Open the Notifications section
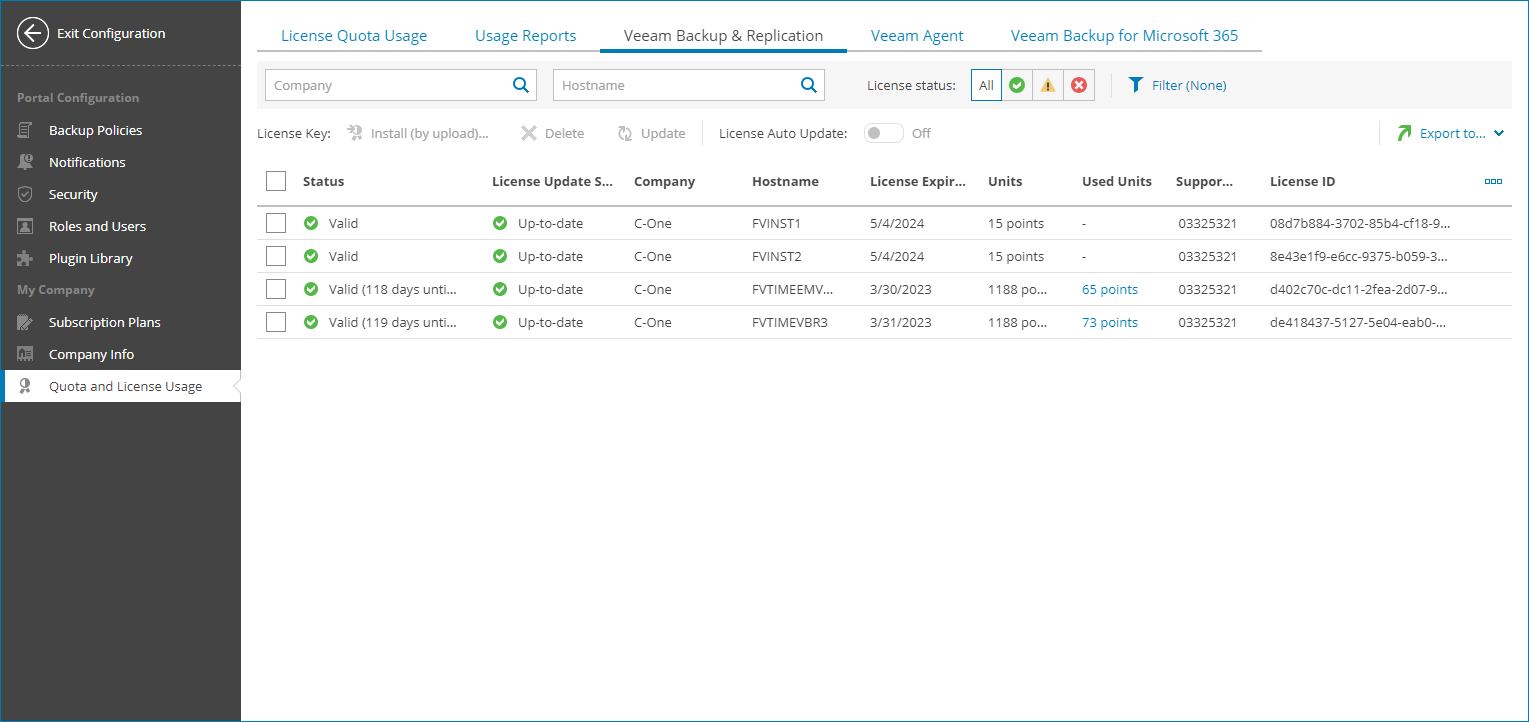This screenshot has width=1529, height=722. [x=87, y=162]
